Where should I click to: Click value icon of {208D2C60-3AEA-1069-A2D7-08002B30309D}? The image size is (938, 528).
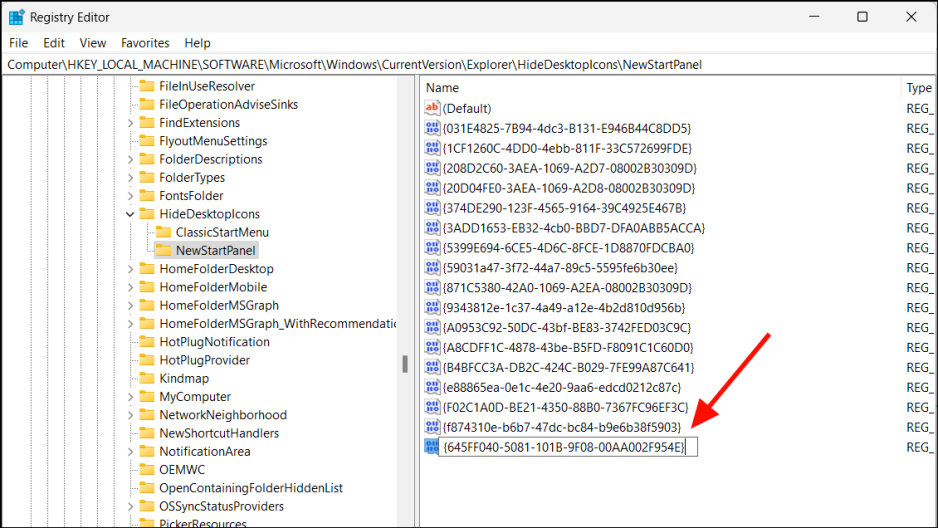[432, 168]
